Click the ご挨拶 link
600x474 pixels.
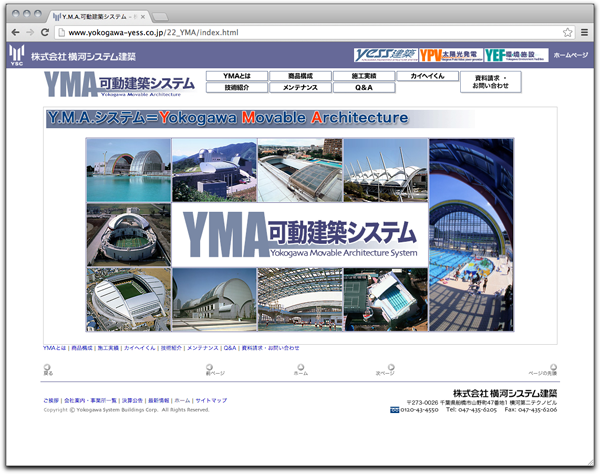51,401
